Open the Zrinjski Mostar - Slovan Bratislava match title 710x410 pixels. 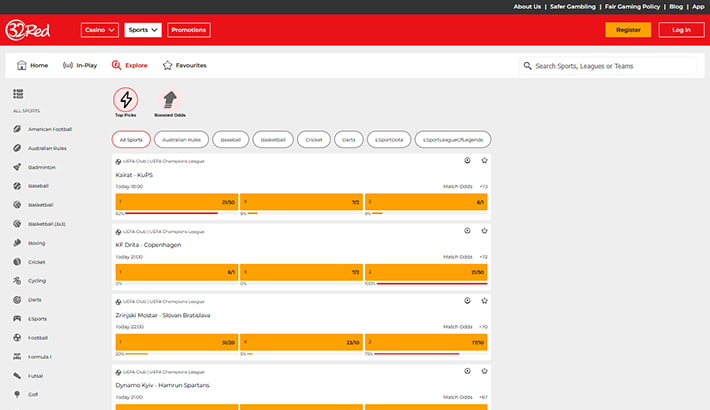(x=163, y=315)
